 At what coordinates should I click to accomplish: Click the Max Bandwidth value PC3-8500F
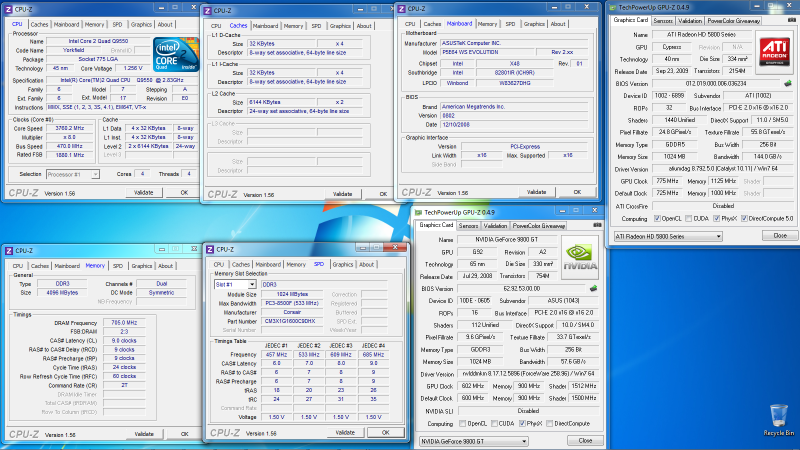point(292,304)
